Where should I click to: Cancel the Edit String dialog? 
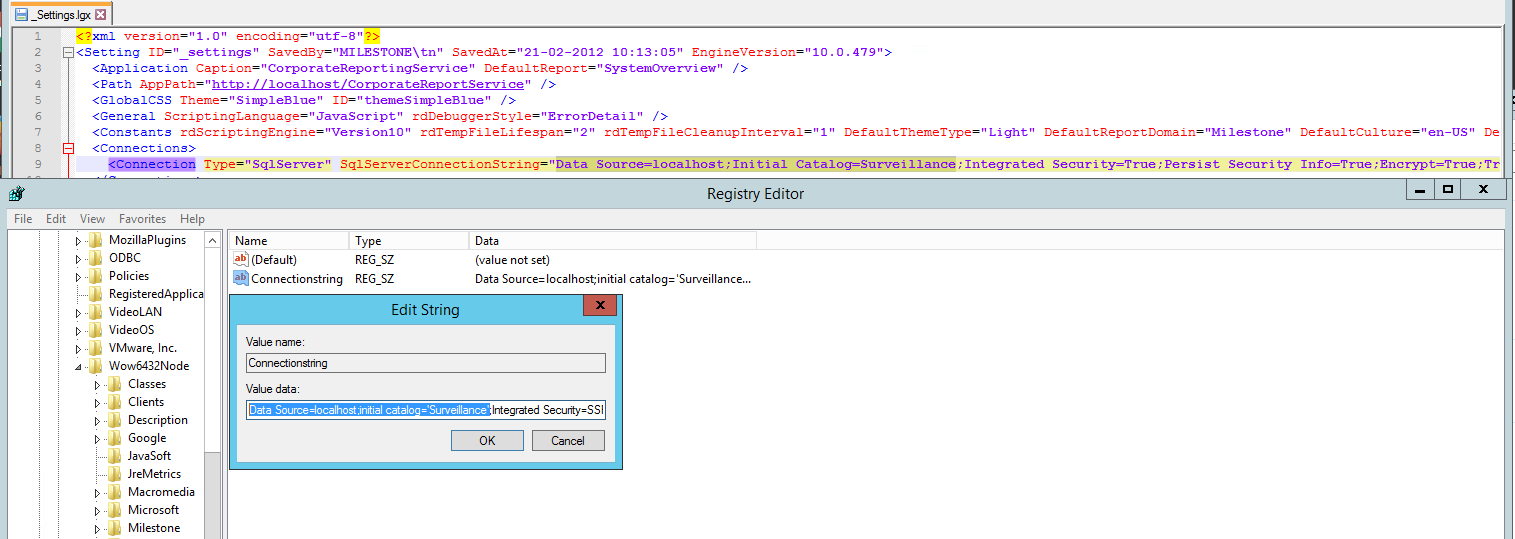[x=567, y=441]
